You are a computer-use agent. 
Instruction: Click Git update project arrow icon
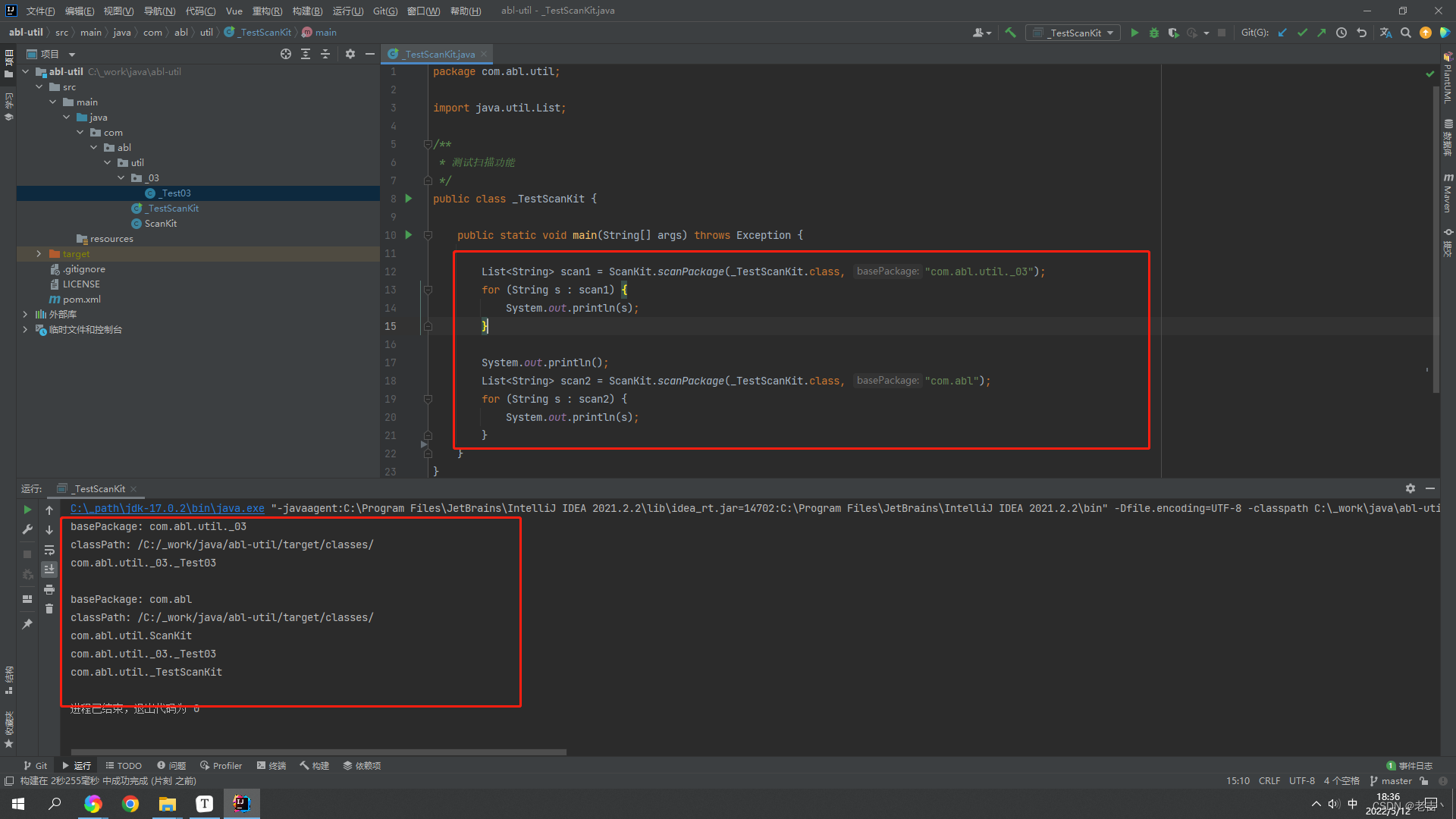1282,33
